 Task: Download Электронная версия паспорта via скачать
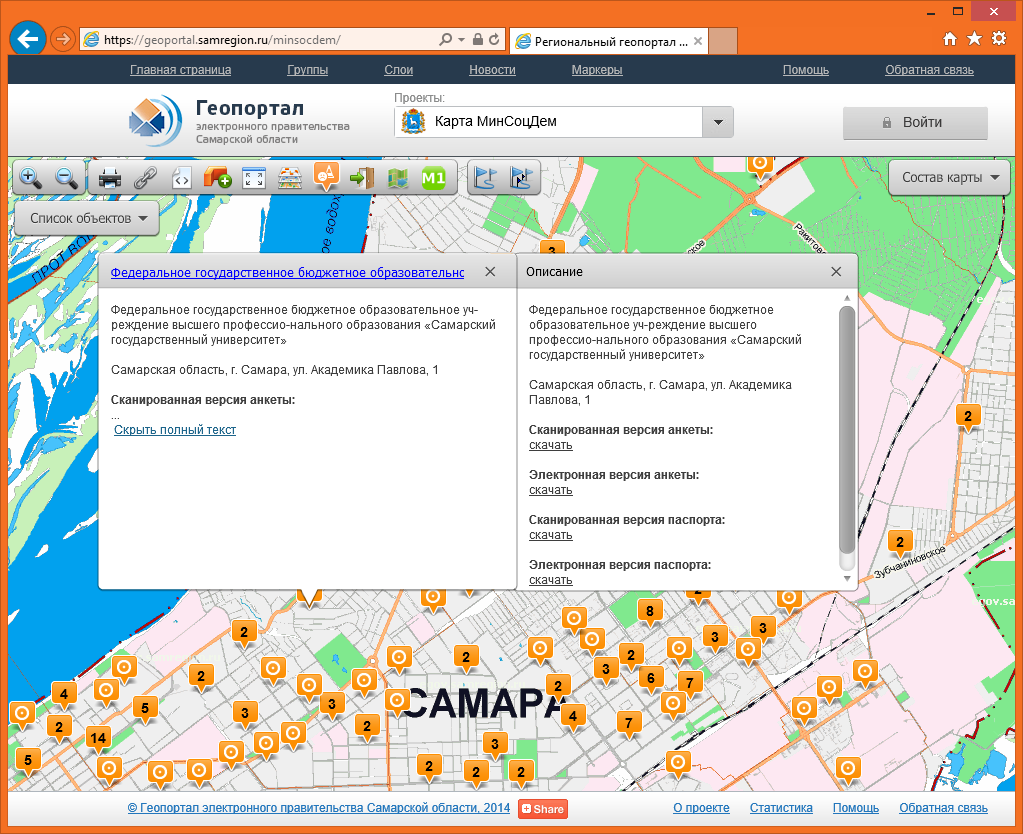pos(551,580)
